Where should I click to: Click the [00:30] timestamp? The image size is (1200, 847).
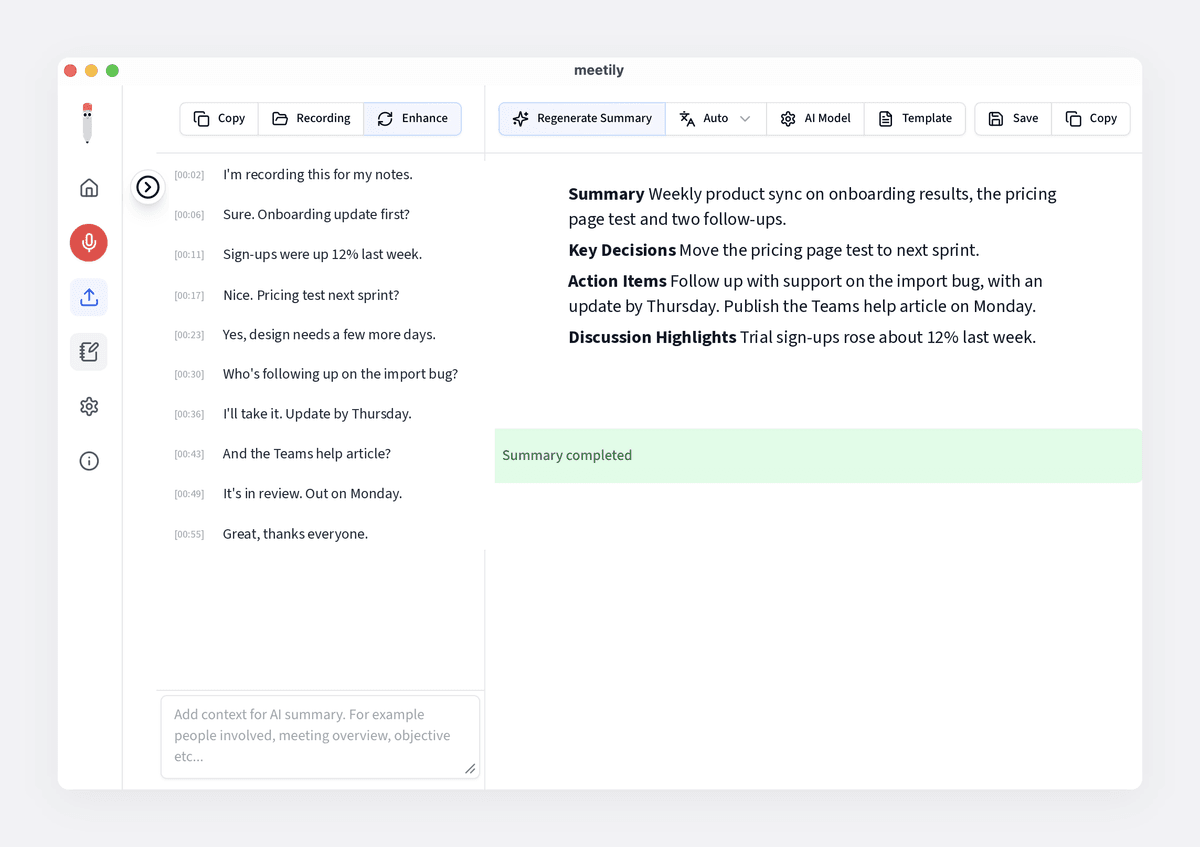click(x=189, y=374)
